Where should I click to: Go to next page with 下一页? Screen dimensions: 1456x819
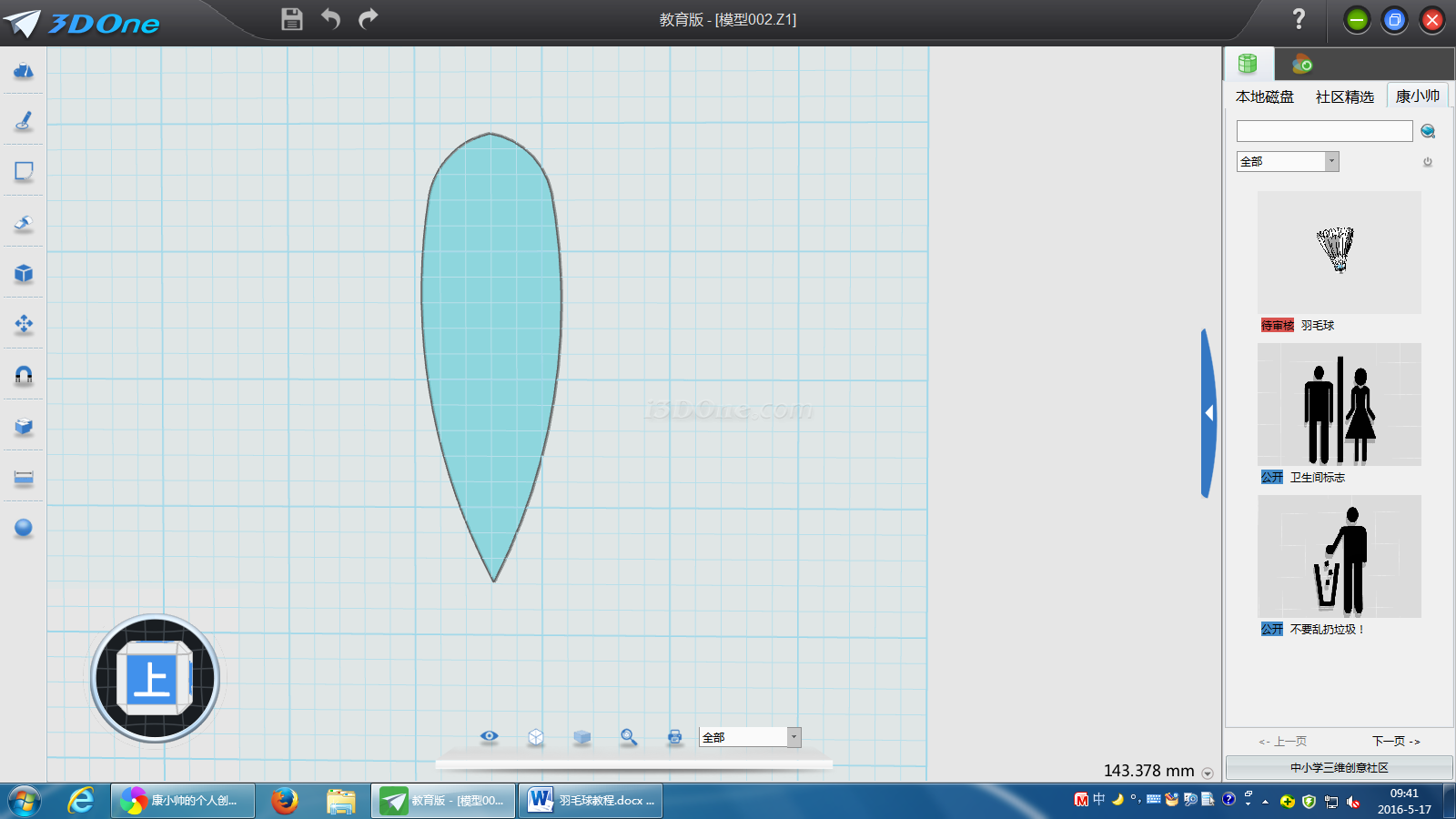1396,742
